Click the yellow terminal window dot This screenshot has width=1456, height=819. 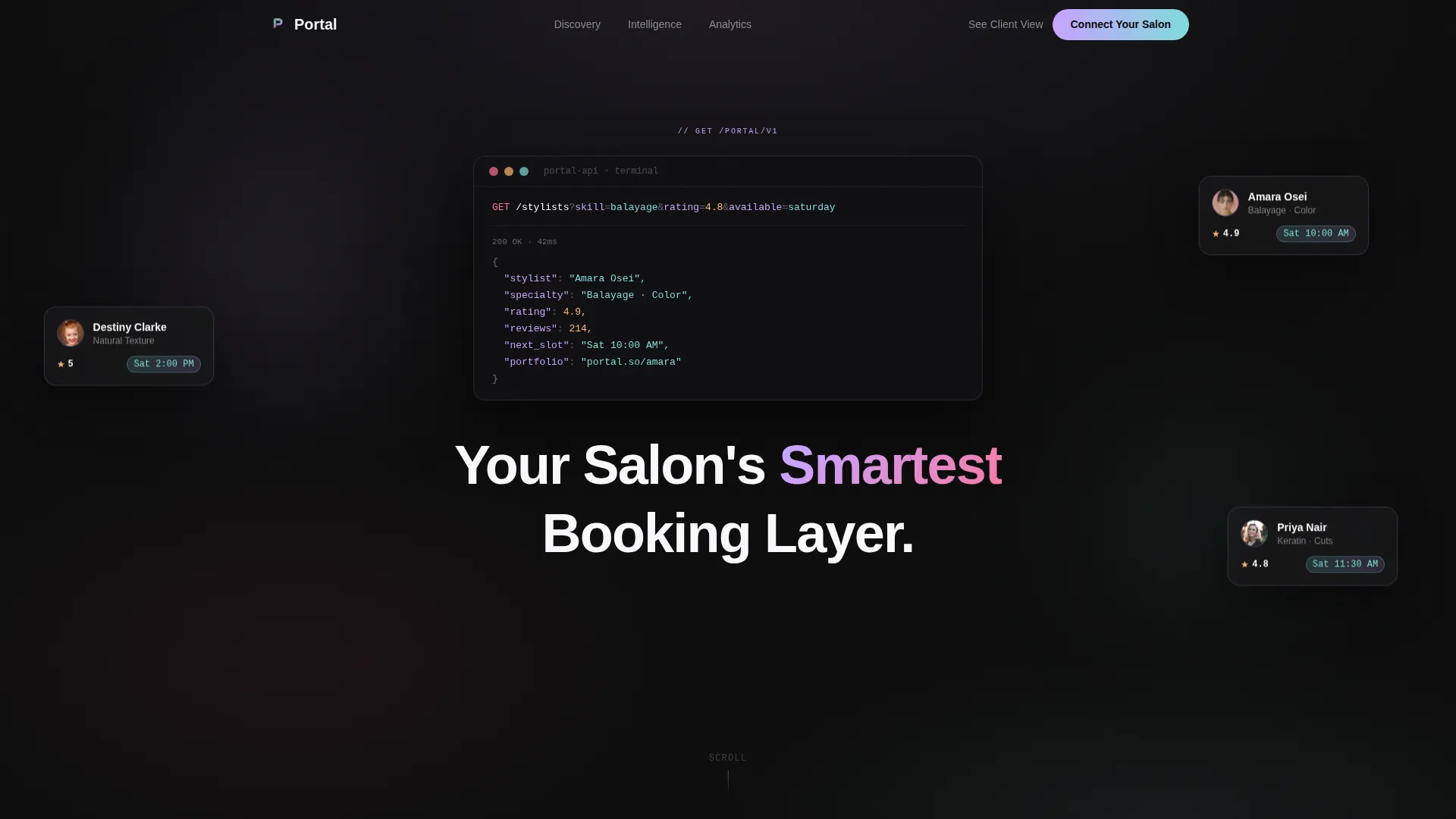509,171
